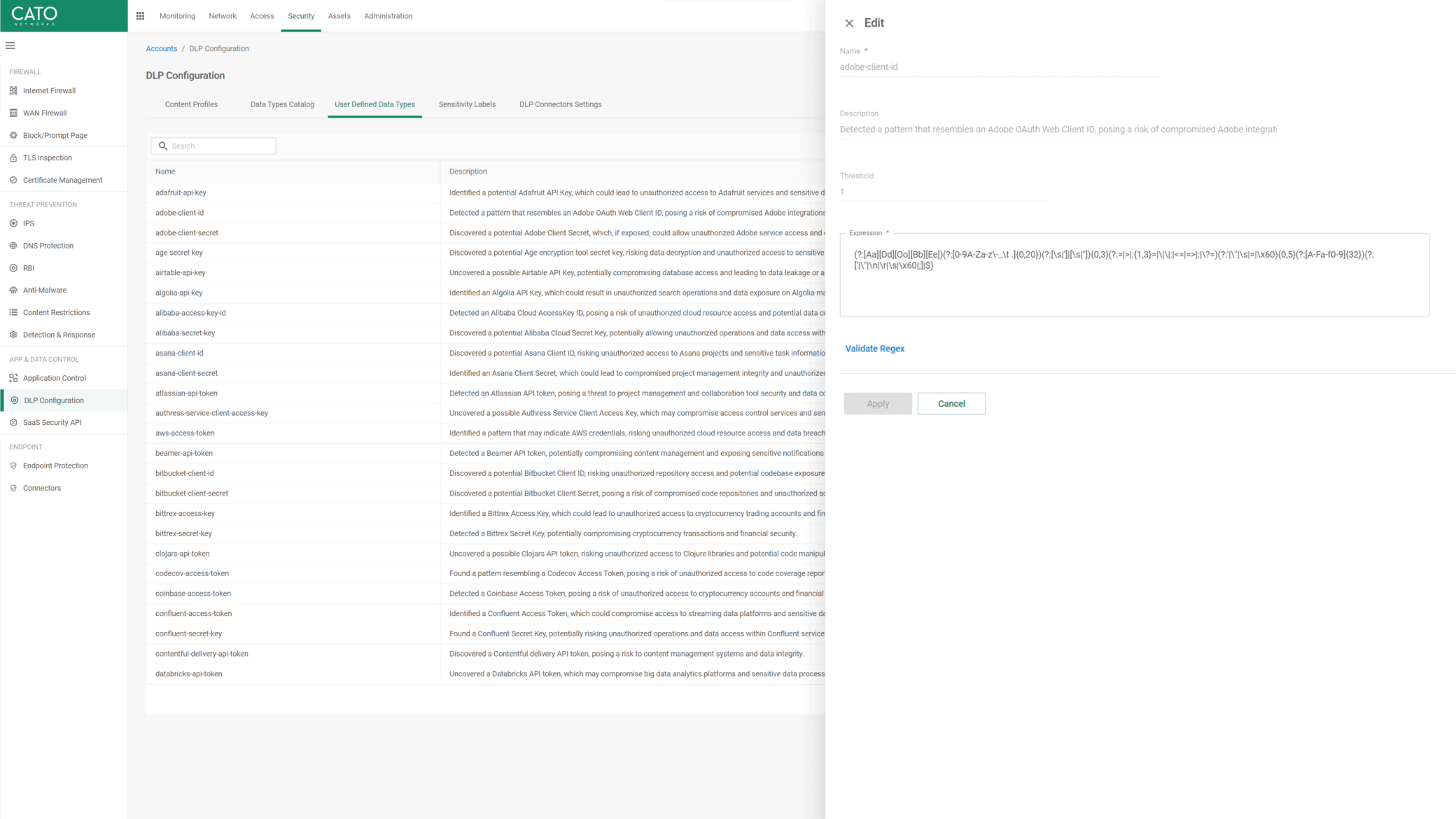1456x819 pixels.
Task: Click the Threshold input field
Action: click(942, 192)
